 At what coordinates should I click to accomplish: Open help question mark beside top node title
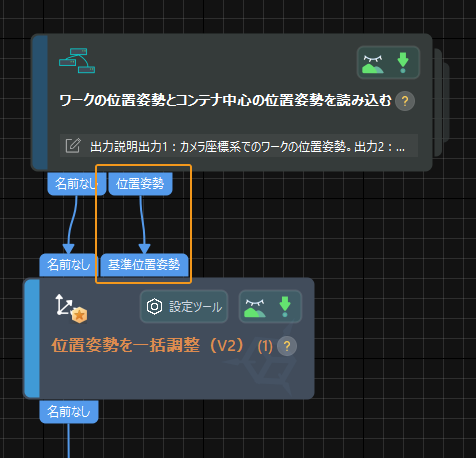pyautogui.click(x=405, y=101)
